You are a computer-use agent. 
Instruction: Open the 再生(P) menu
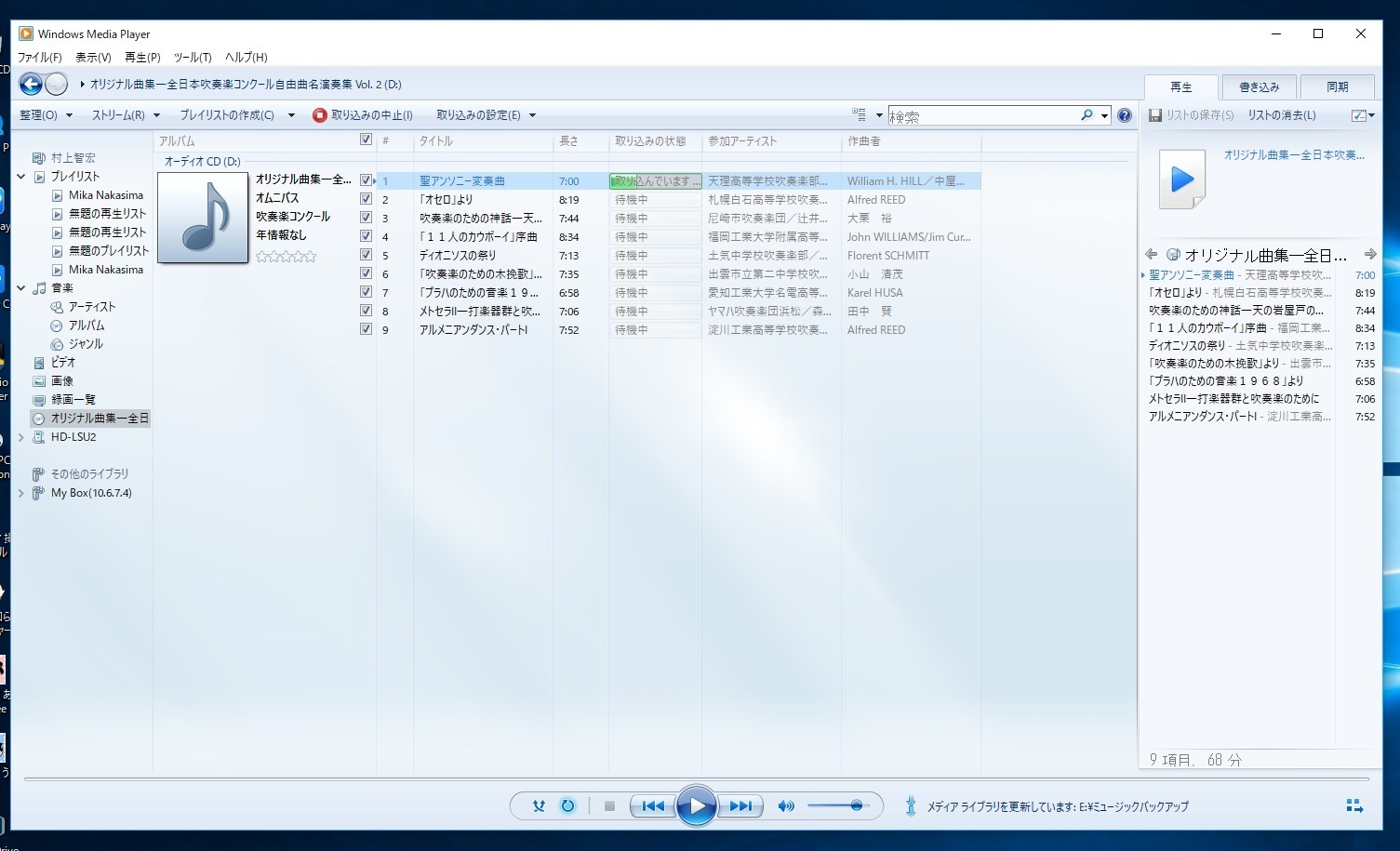coord(142,58)
